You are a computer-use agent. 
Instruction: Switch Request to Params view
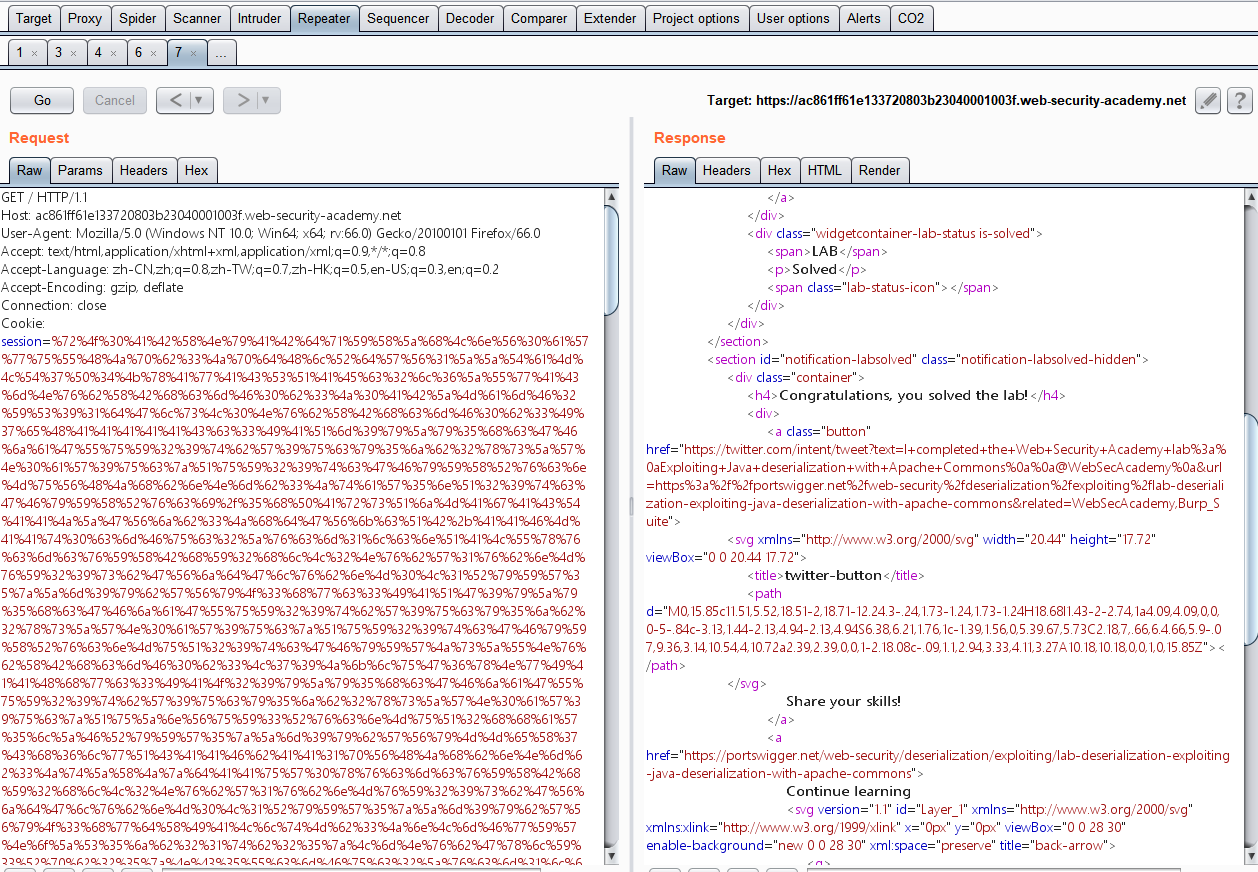(80, 170)
